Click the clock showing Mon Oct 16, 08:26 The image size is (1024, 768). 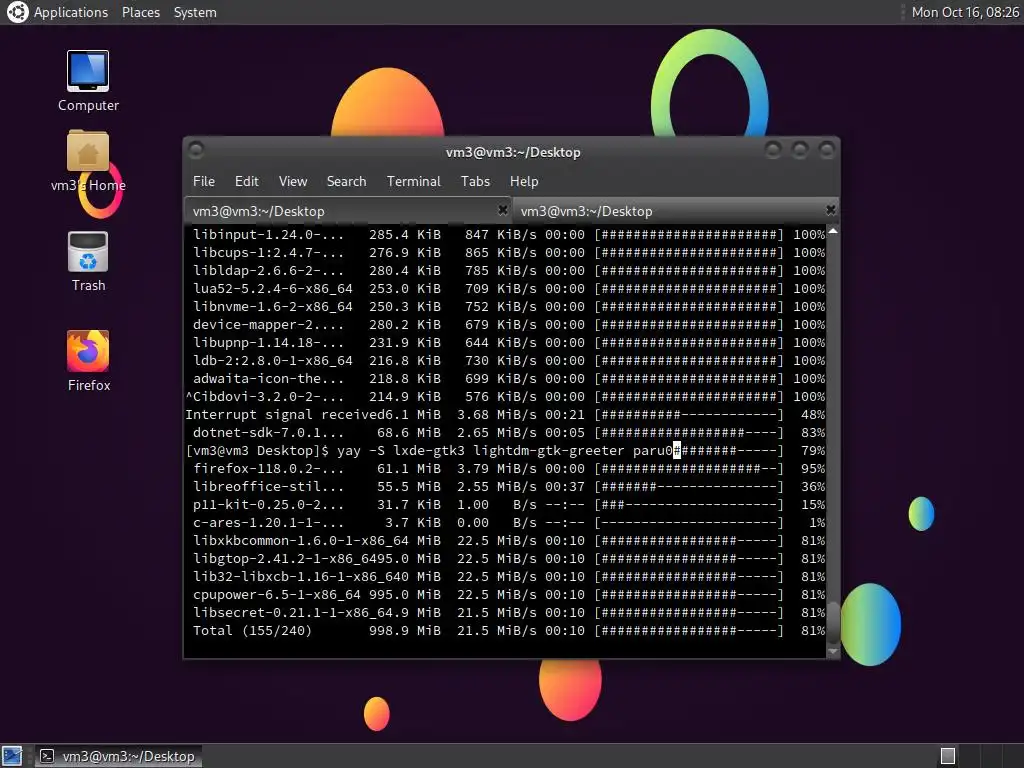(x=965, y=12)
